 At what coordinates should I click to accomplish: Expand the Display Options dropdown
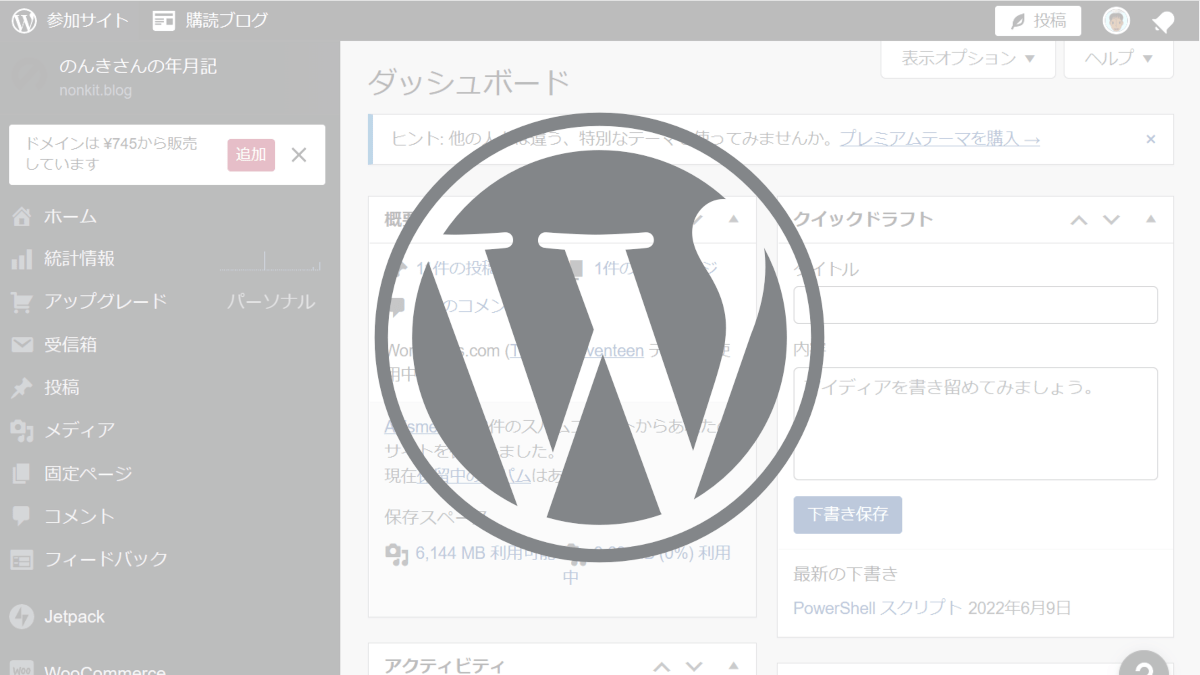967,58
